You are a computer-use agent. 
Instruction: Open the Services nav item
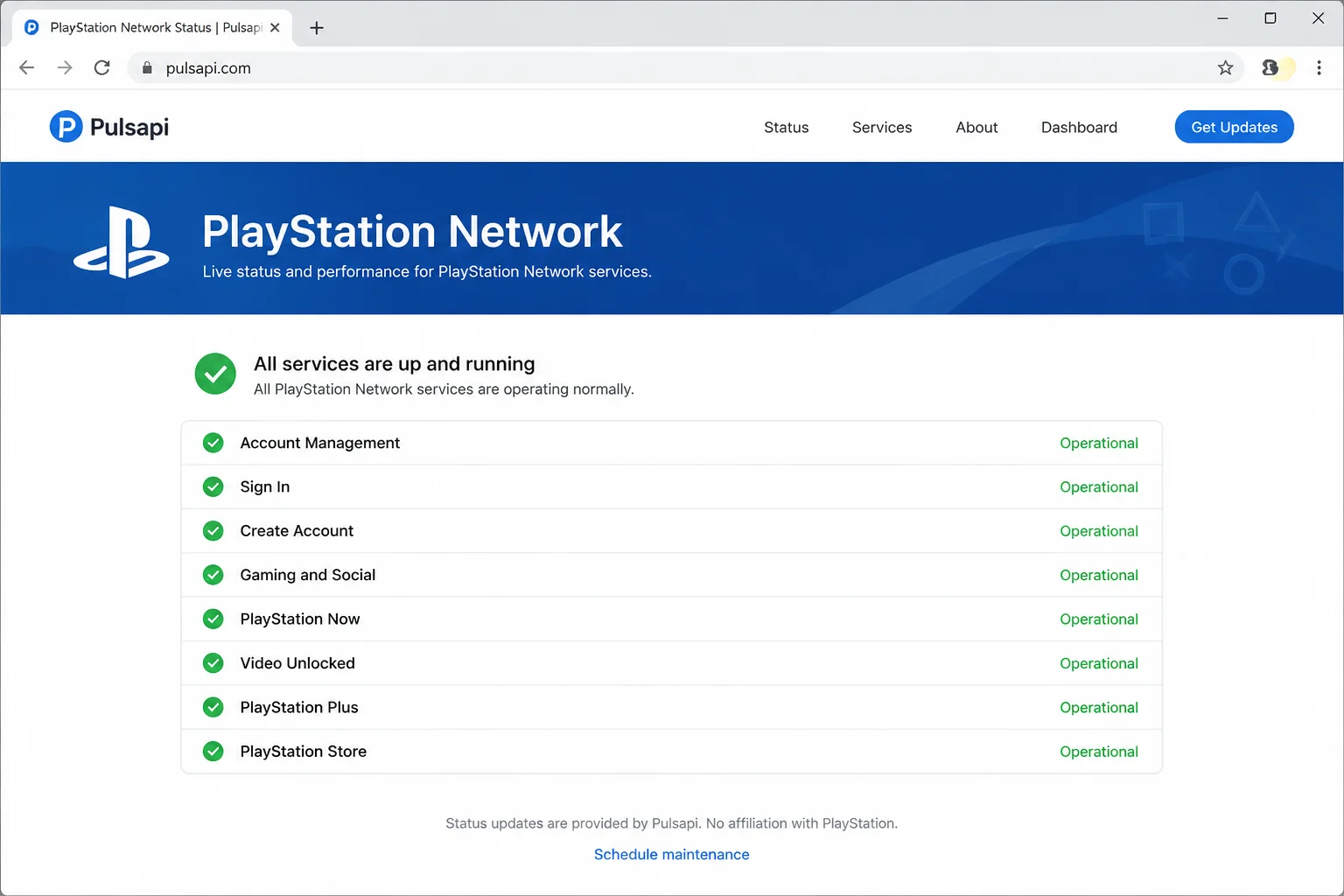pos(882,127)
